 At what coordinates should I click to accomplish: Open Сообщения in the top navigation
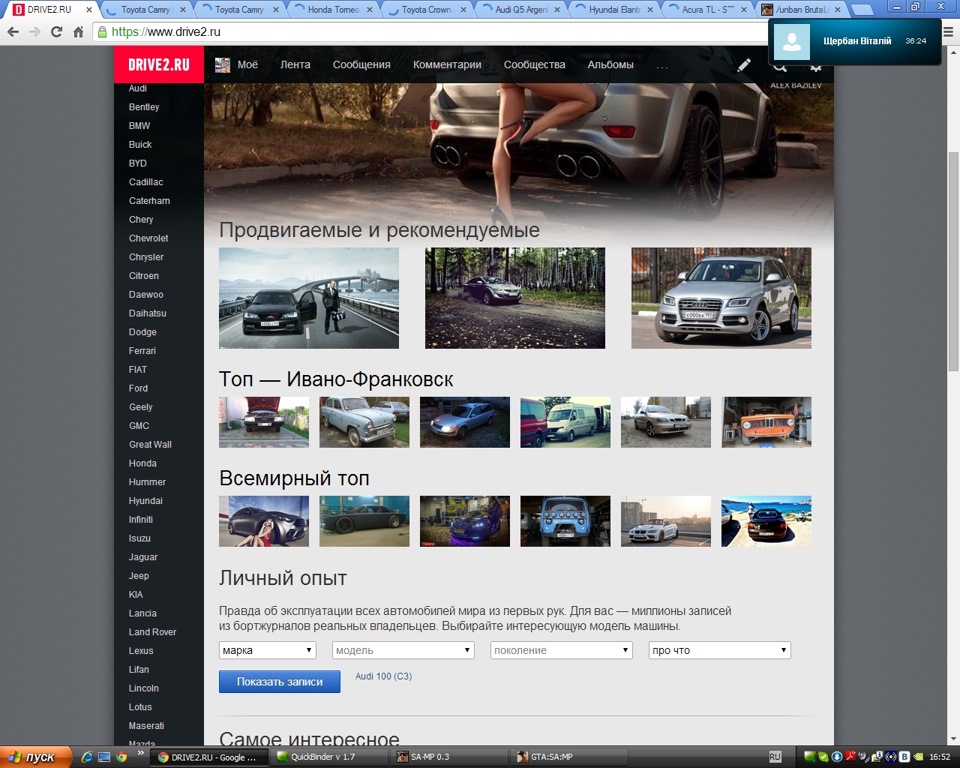[361, 64]
